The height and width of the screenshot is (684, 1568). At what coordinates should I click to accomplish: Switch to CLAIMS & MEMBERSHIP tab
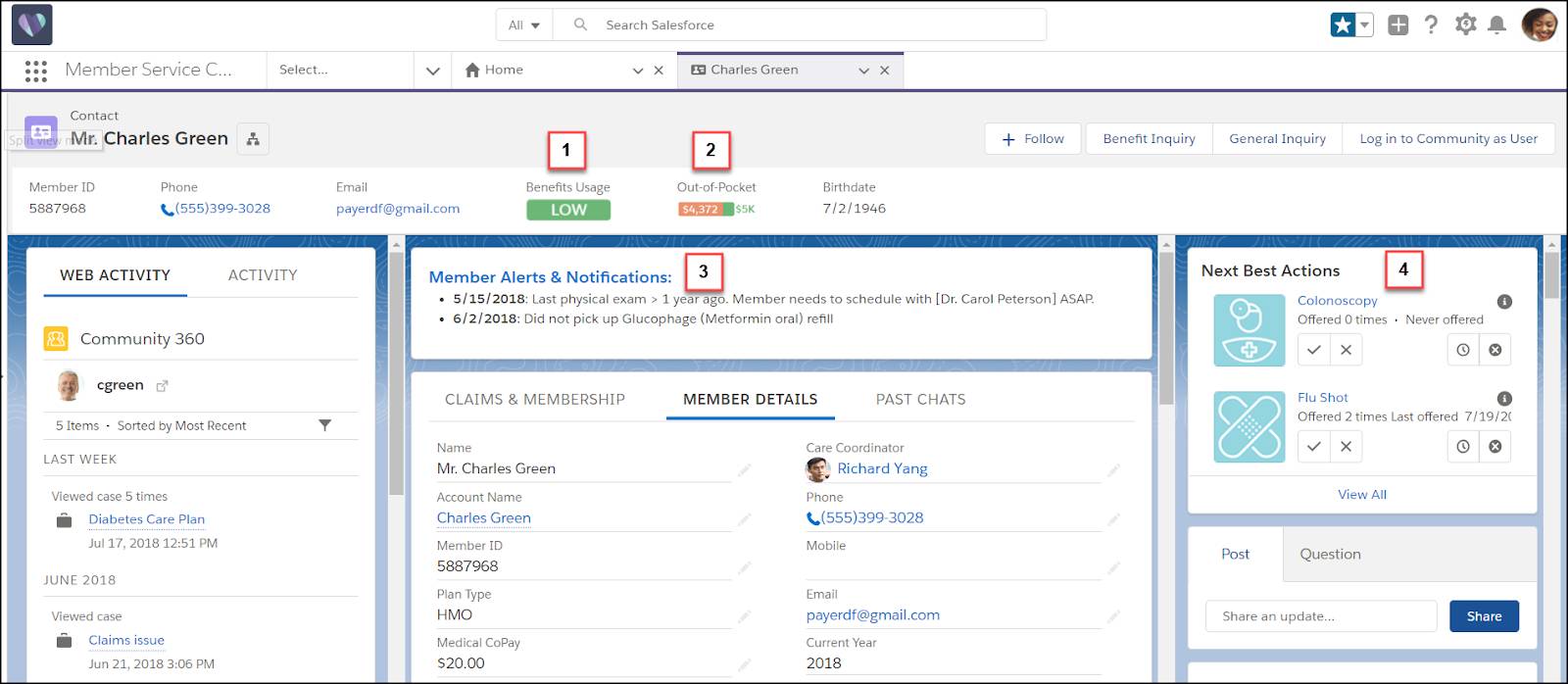(x=535, y=400)
